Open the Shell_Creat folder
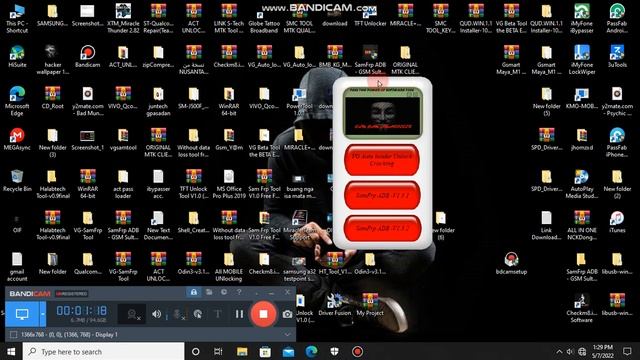Screen dimensions: 640x360 193,222
